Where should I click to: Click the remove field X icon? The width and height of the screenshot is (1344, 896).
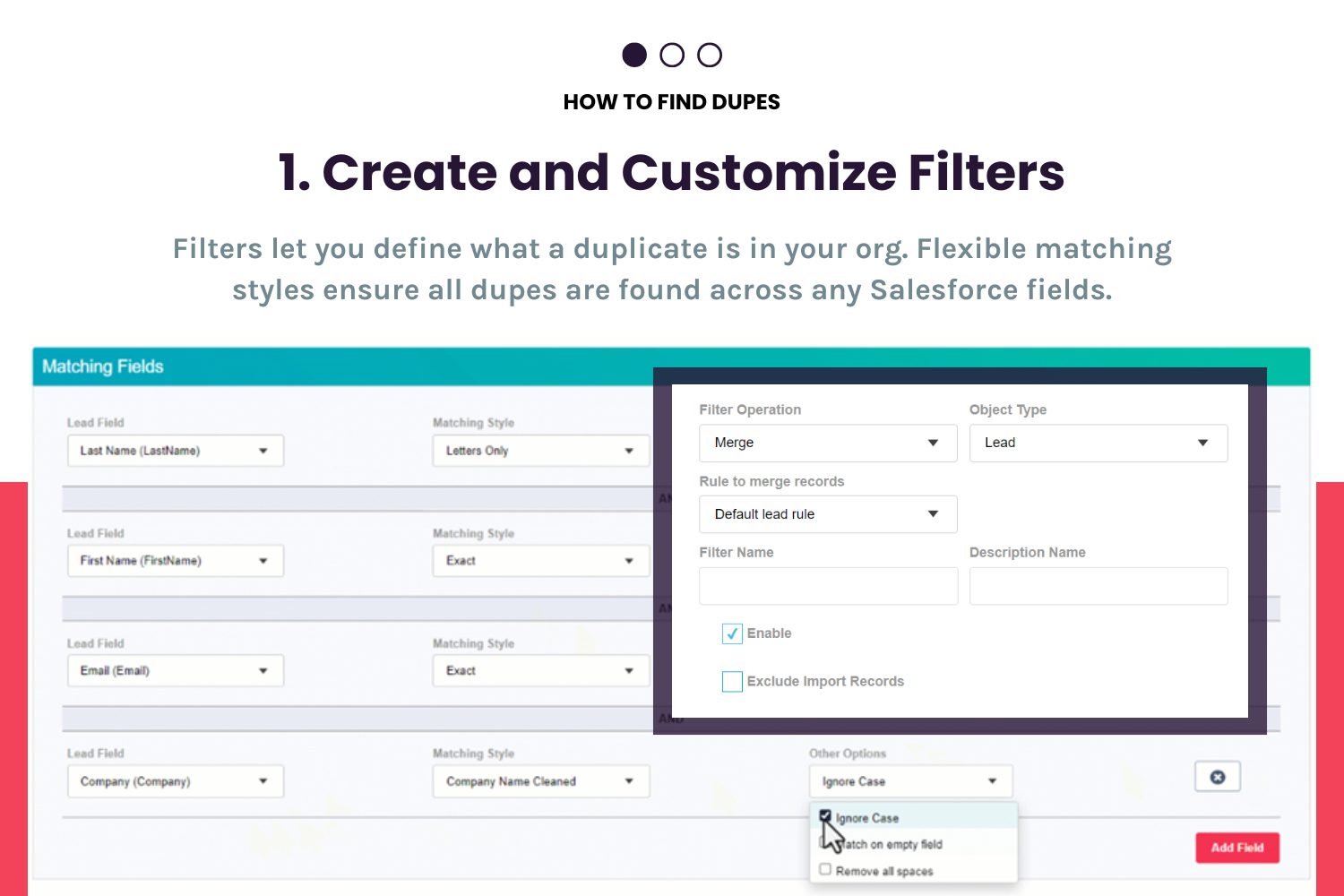(x=1217, y=776)
